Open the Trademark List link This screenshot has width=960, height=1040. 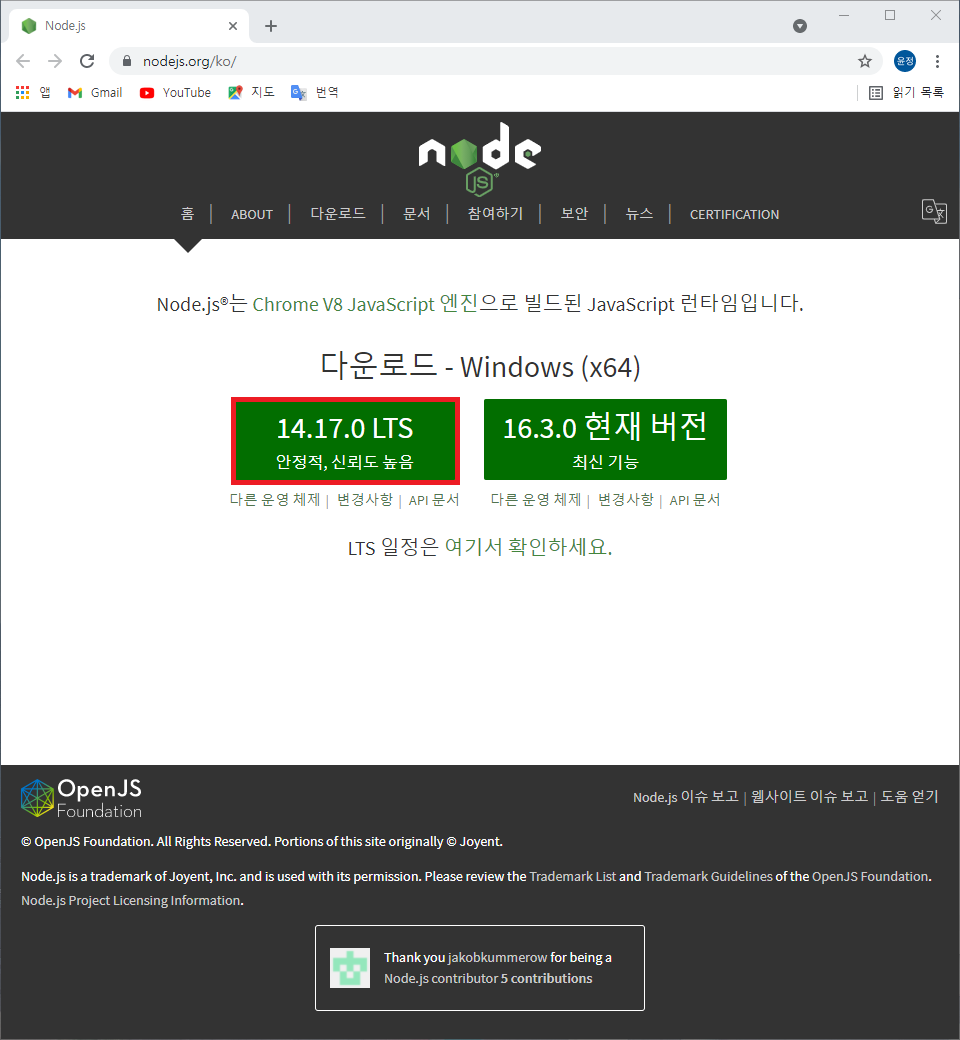click(573, 876)
